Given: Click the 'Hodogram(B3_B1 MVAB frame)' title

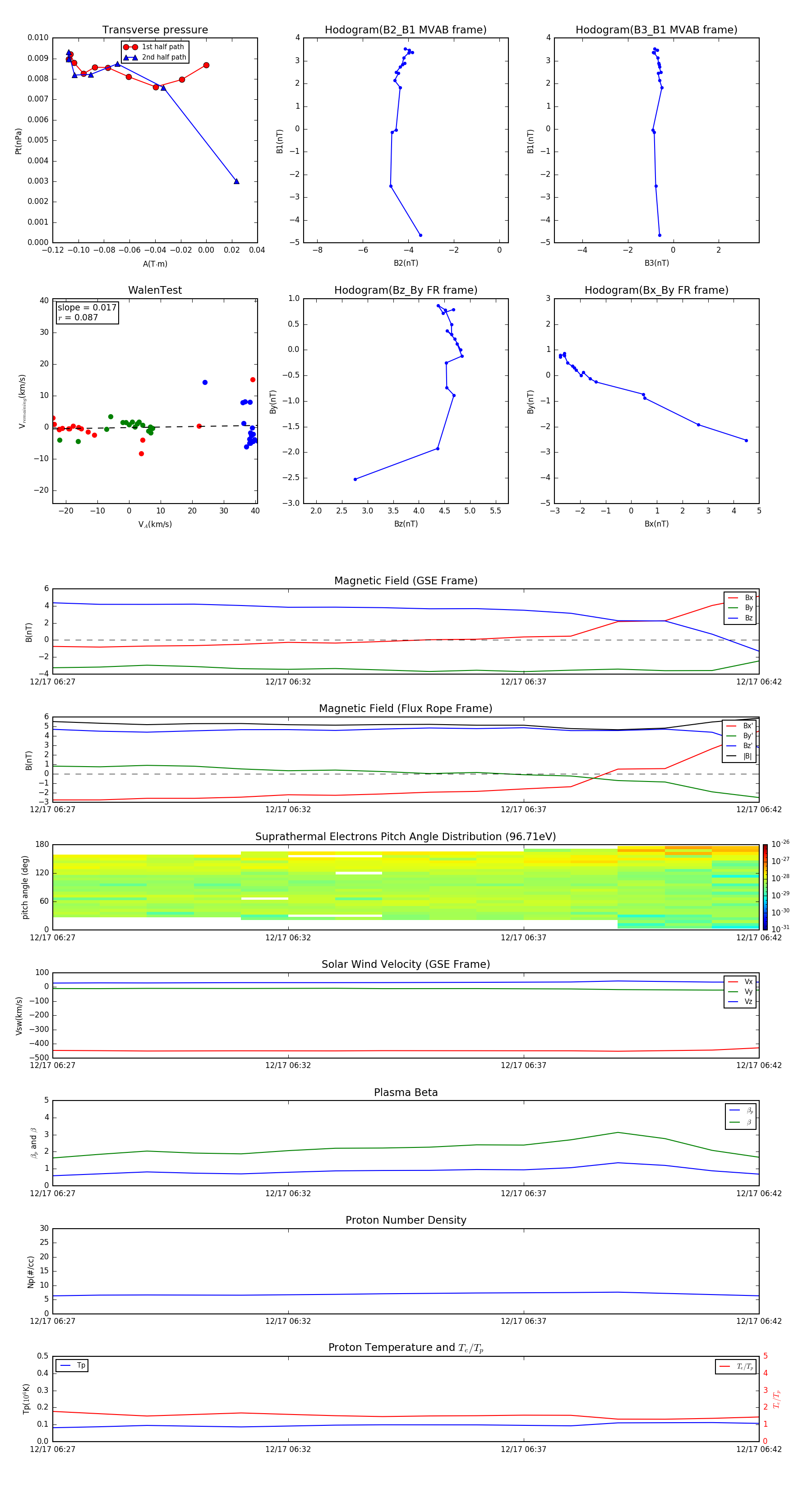Looking at the screenshot, I should (x=656, y=30).
